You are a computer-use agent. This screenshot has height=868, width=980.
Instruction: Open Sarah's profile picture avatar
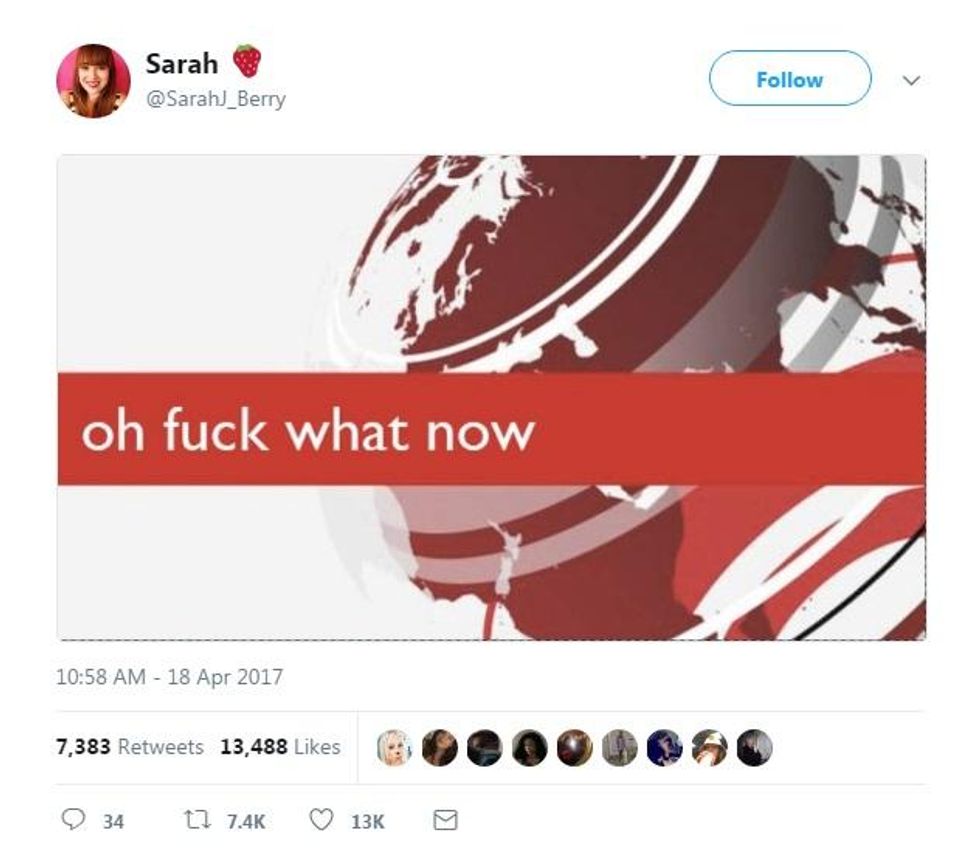(93, 81)
